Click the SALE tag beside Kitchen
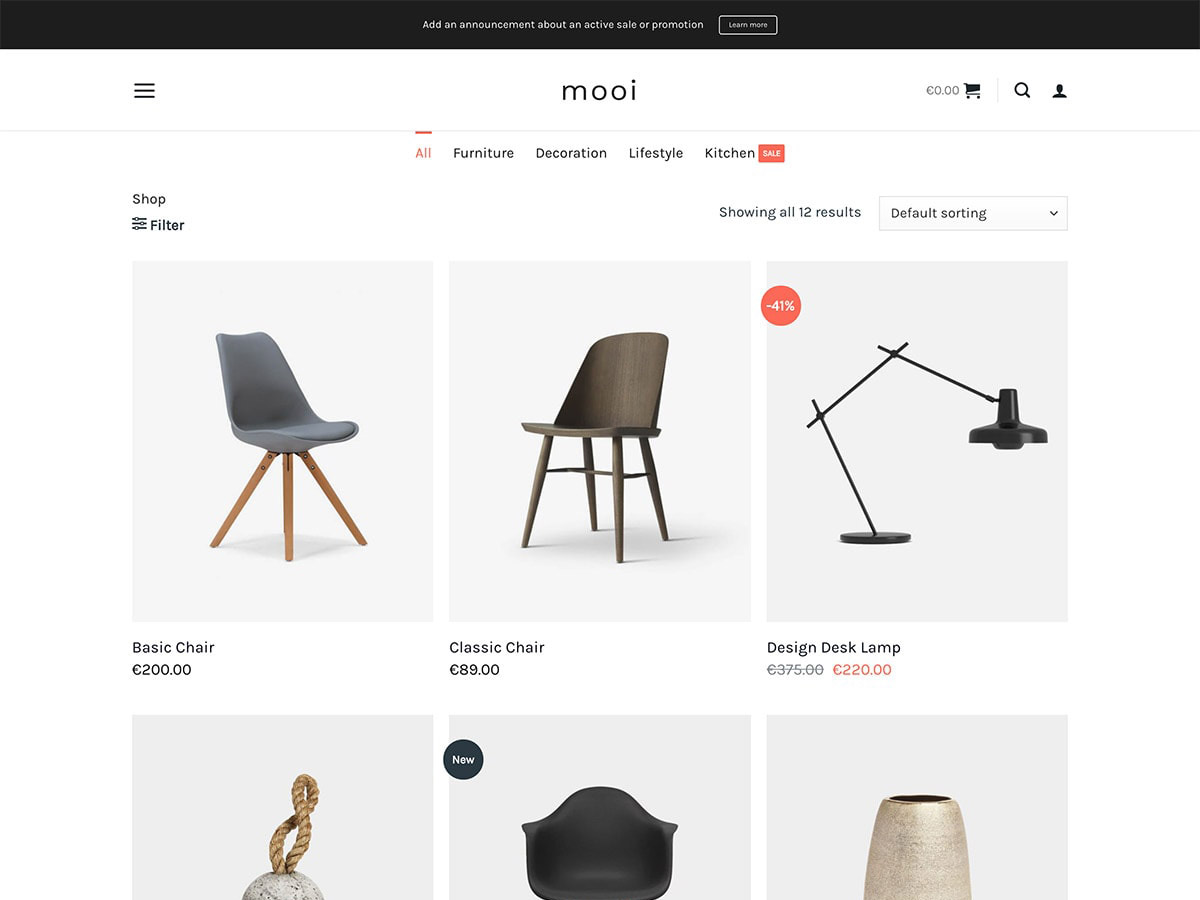Screen dimensions: 1200x900 (x=772, y=153)
